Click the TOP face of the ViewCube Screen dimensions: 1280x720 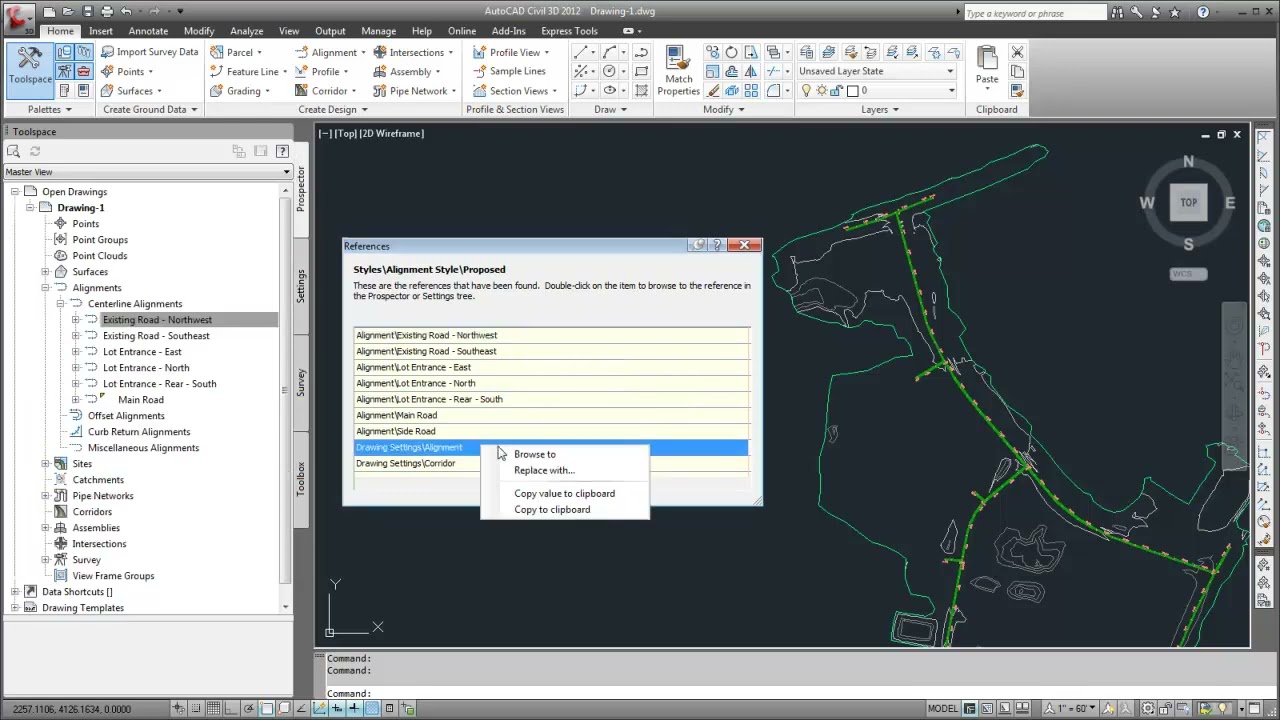(1188, 202)
